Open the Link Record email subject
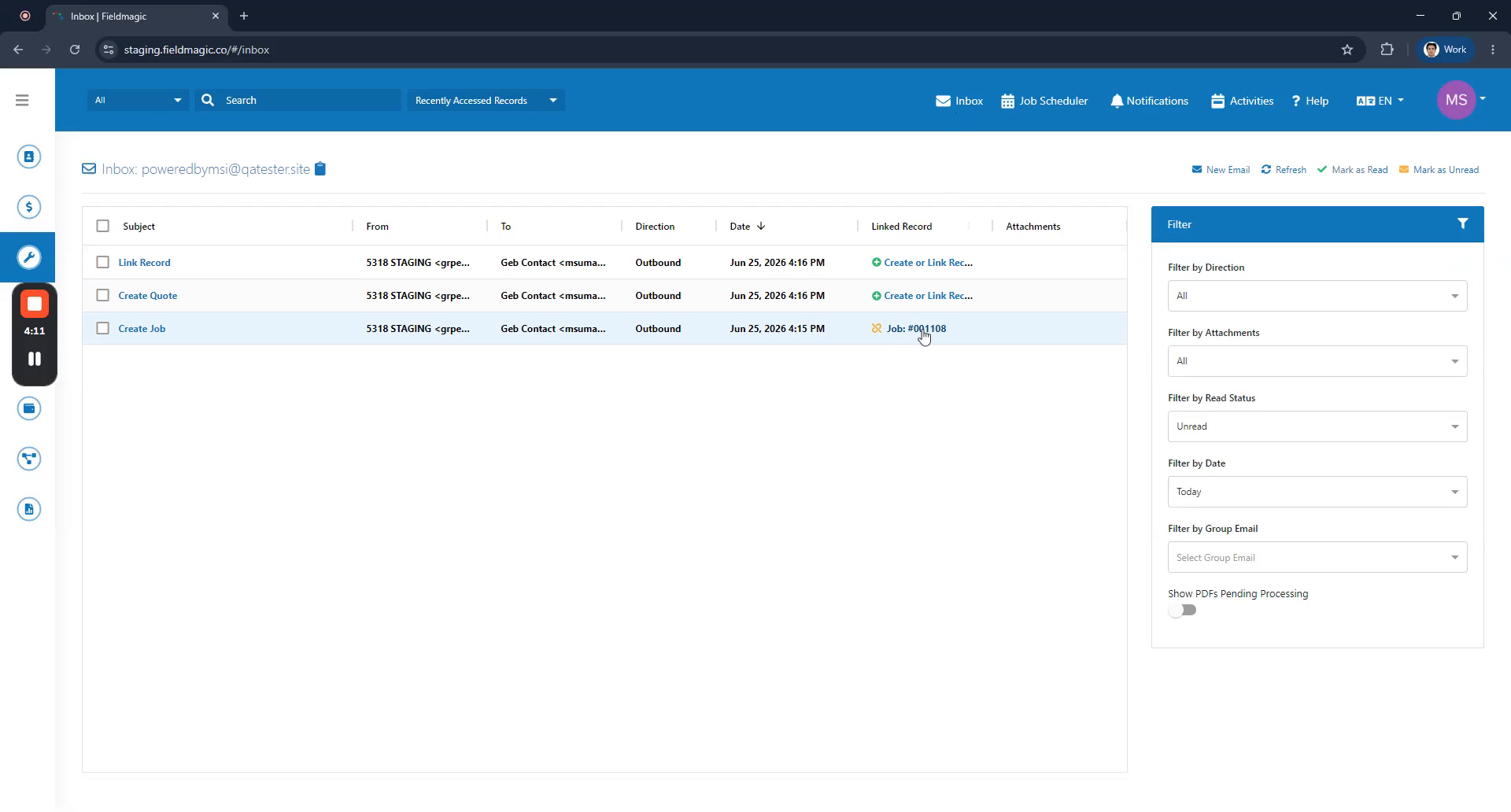 coord(144,263)
